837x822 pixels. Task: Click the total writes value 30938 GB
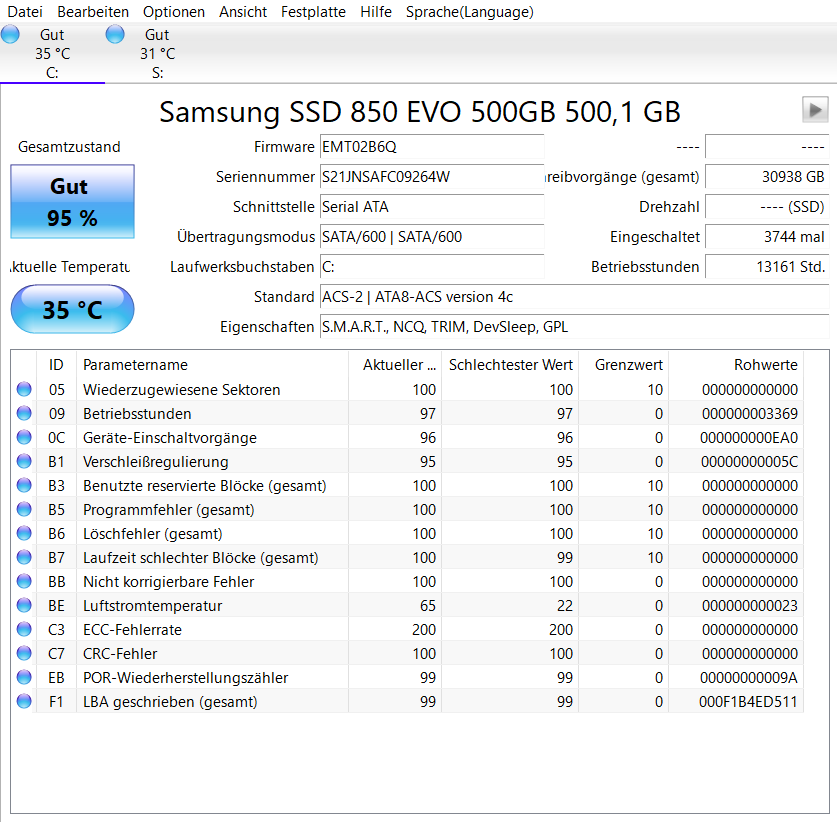[x=767, y=177]
